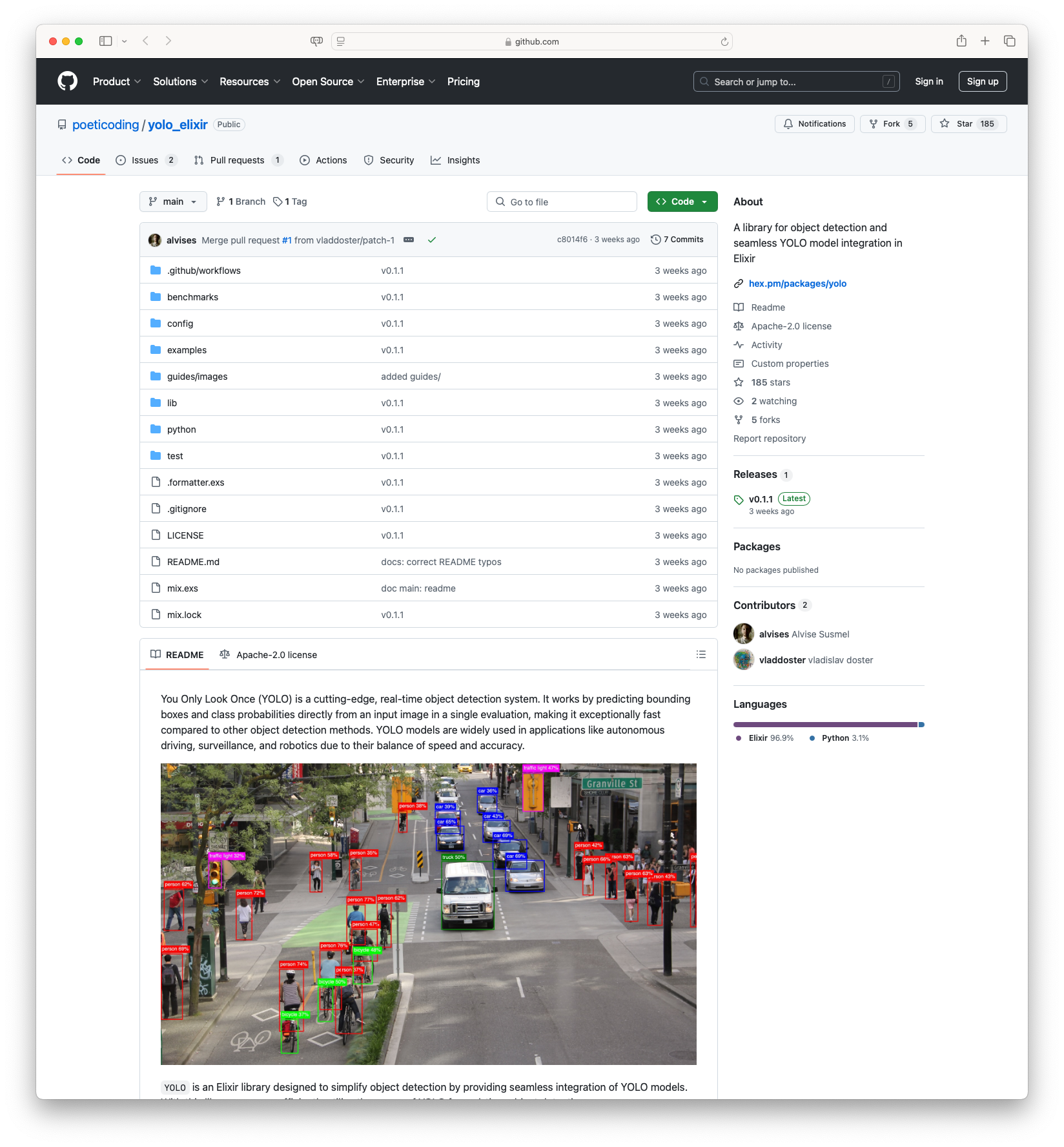Image resolution: width=1064 pixels, height=1147 pixels.
Task: Expand commit message ellipsis icon
Action: point(409,240)
